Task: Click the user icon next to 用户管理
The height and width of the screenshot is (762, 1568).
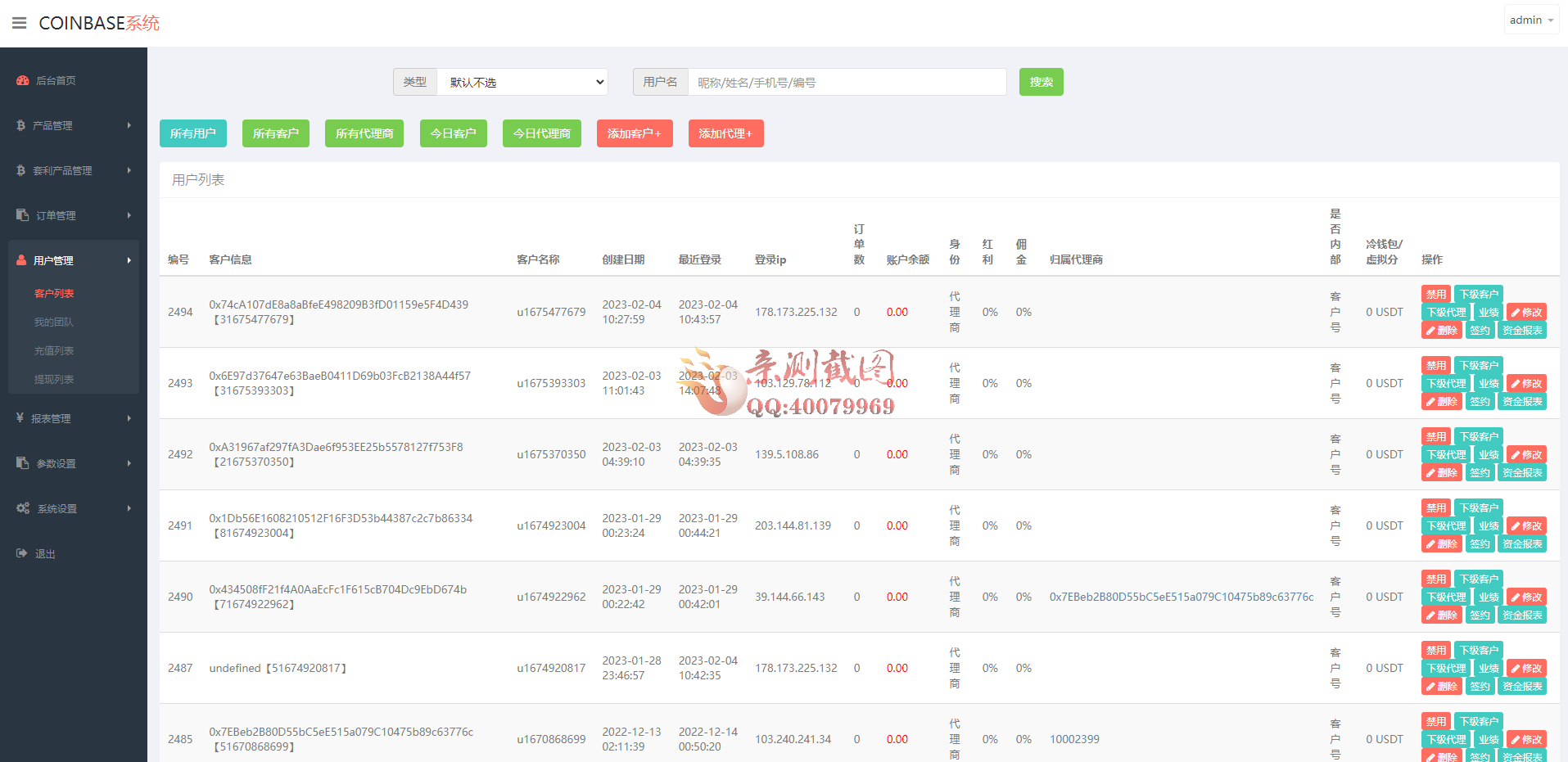Action: pyautogui.click(x=20, y=259)
